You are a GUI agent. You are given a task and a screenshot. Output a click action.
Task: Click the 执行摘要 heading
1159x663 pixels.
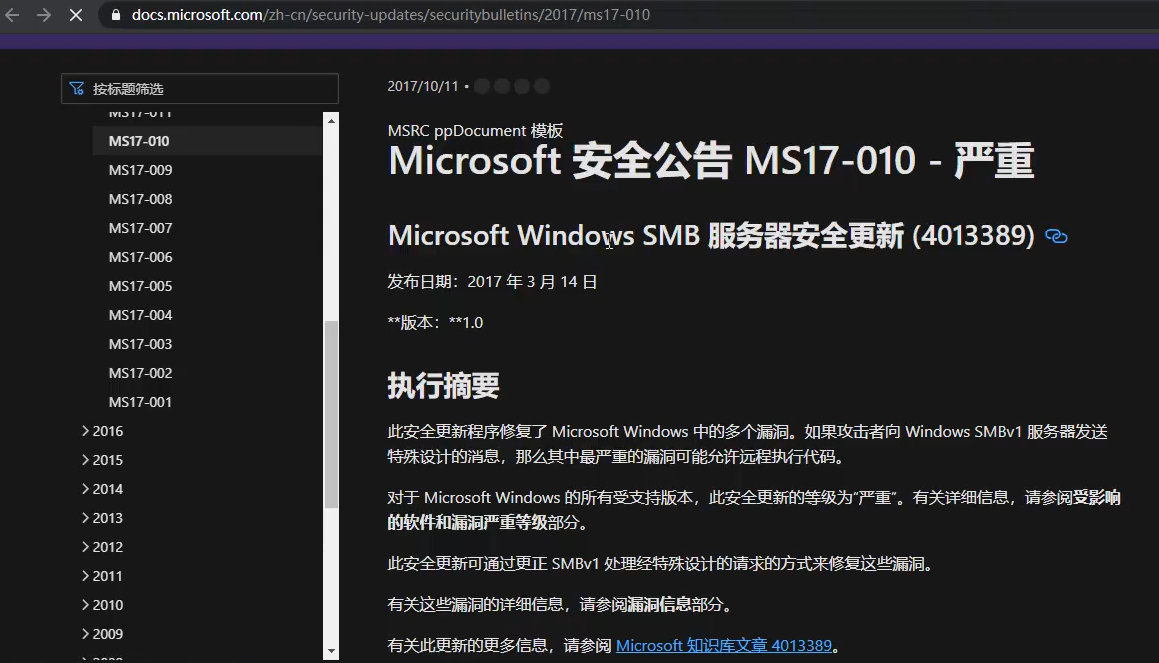(x=443, y=386)
